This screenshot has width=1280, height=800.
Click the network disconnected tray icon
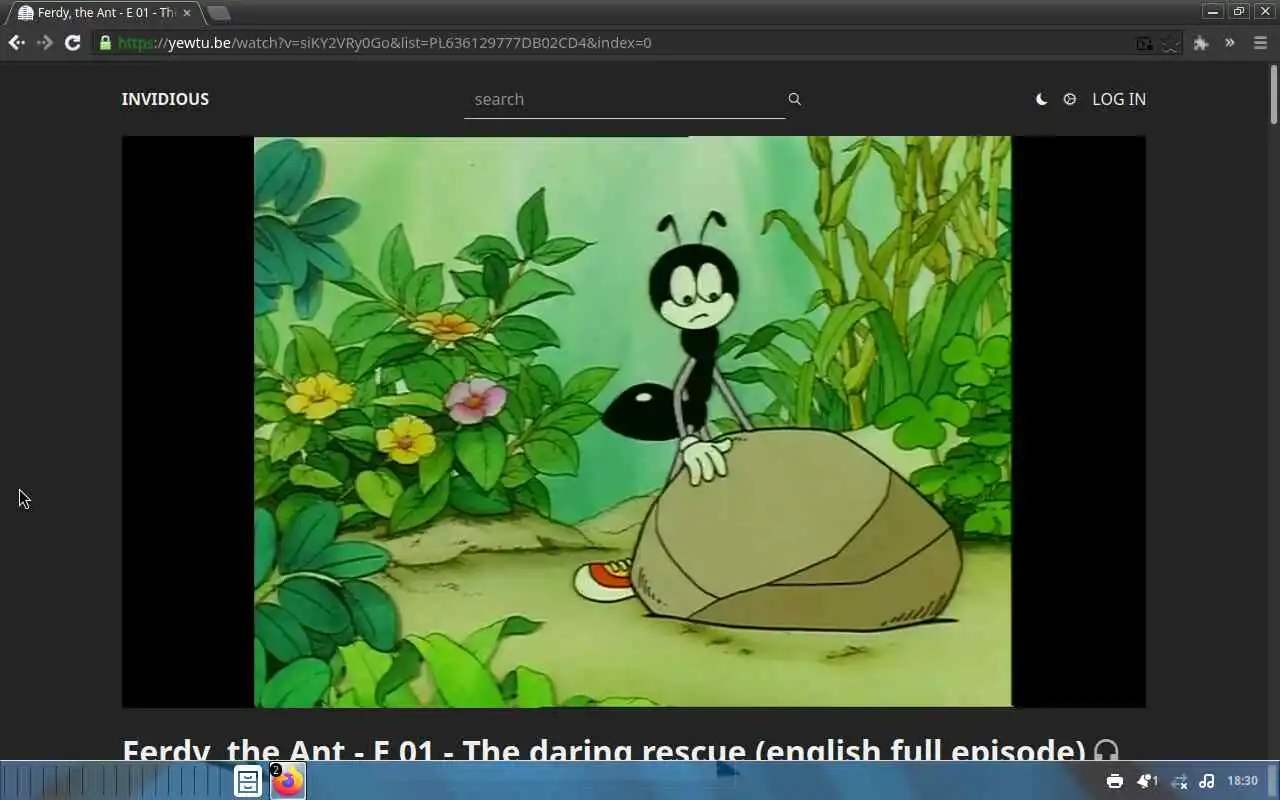coord(1179,781)
